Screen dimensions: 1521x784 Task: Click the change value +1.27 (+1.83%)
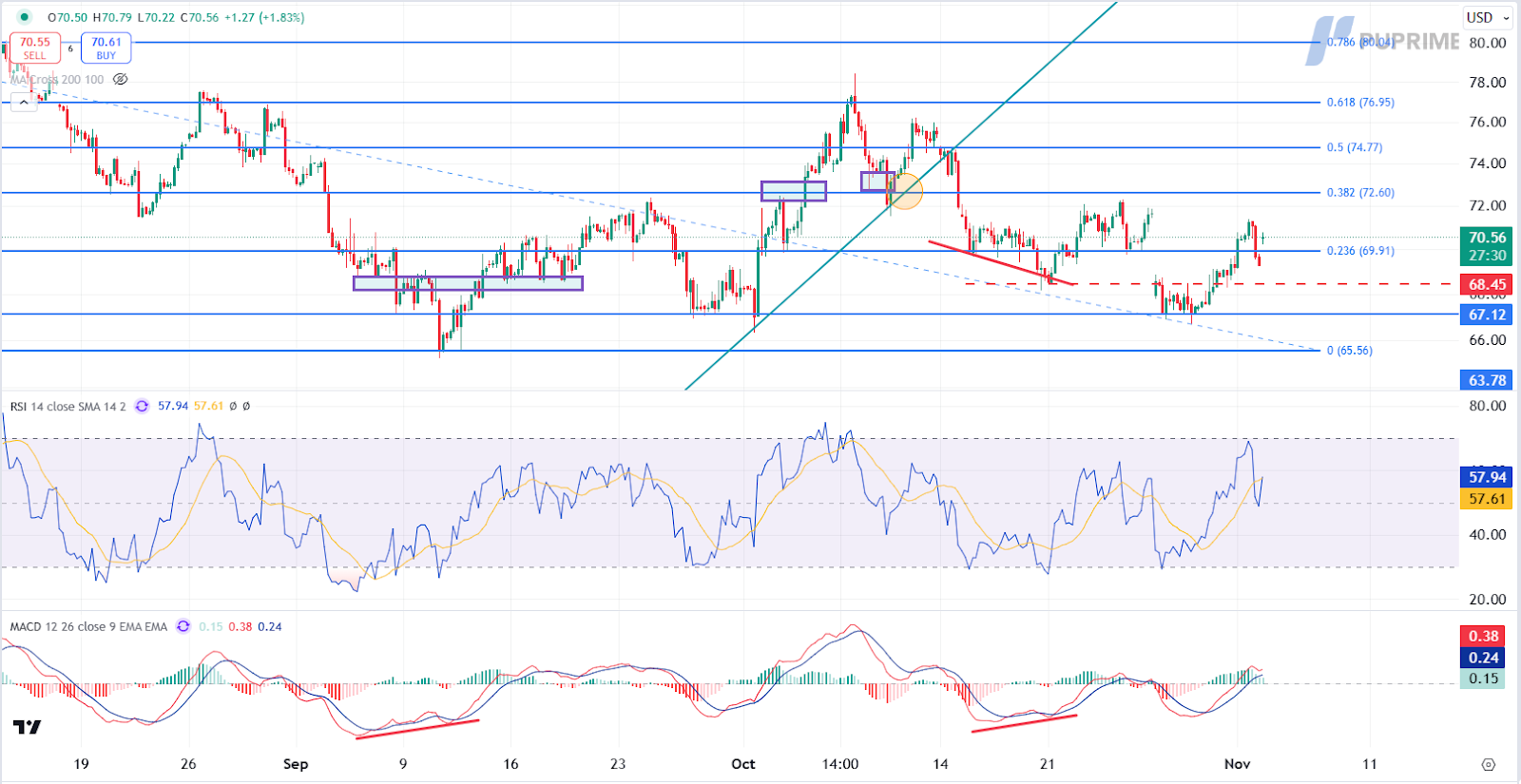(x=264, y=17)
